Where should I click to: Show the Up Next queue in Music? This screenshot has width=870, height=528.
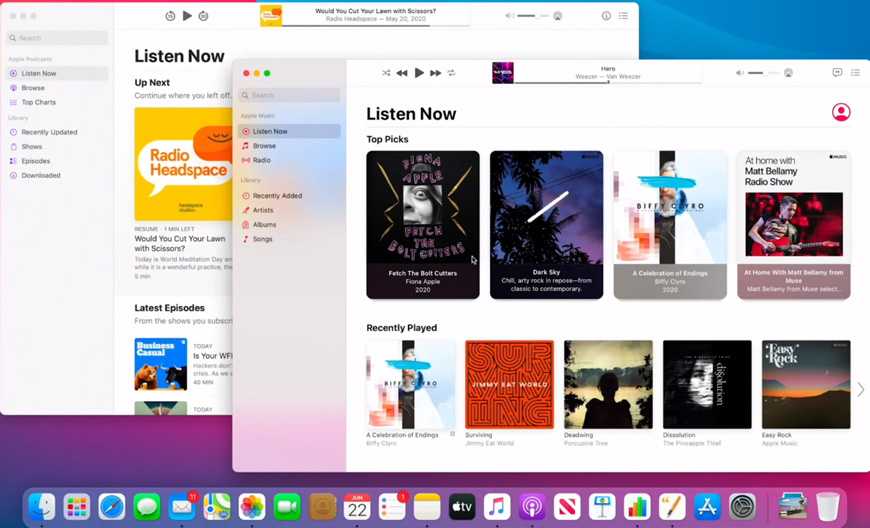(x=855, y=73)
